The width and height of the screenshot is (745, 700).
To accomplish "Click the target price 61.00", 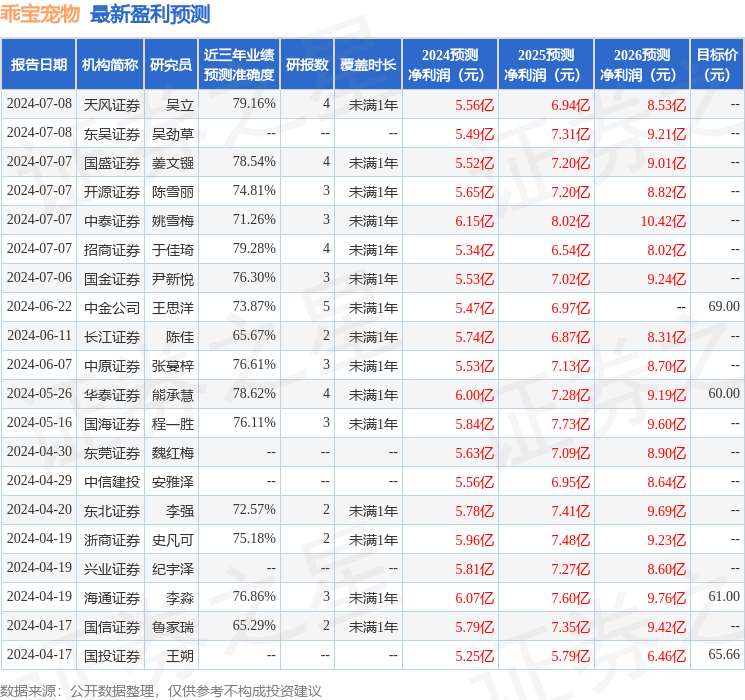I will click(x=724, y=596).
